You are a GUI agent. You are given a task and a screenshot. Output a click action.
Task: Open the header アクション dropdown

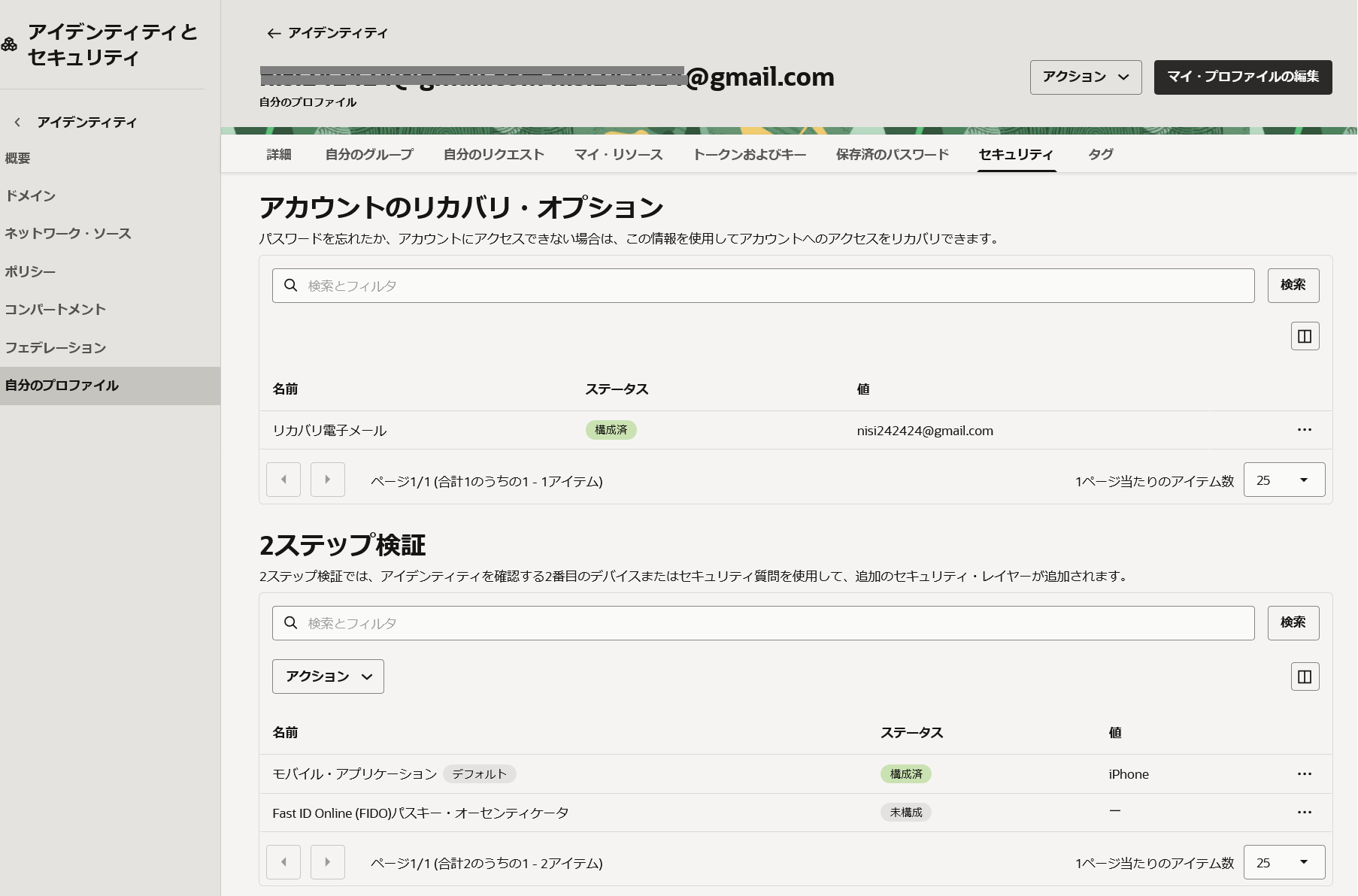click(1086, 77)
